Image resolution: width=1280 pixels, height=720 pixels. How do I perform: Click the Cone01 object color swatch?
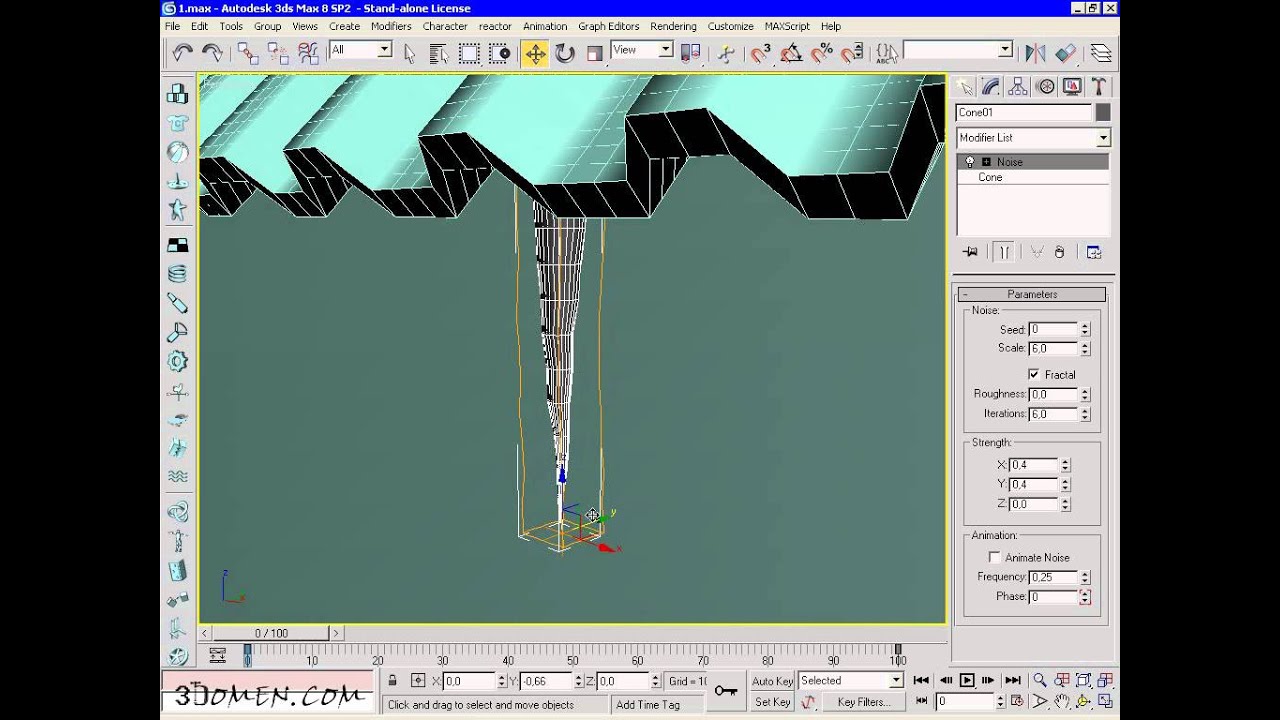click(1103, 113)
